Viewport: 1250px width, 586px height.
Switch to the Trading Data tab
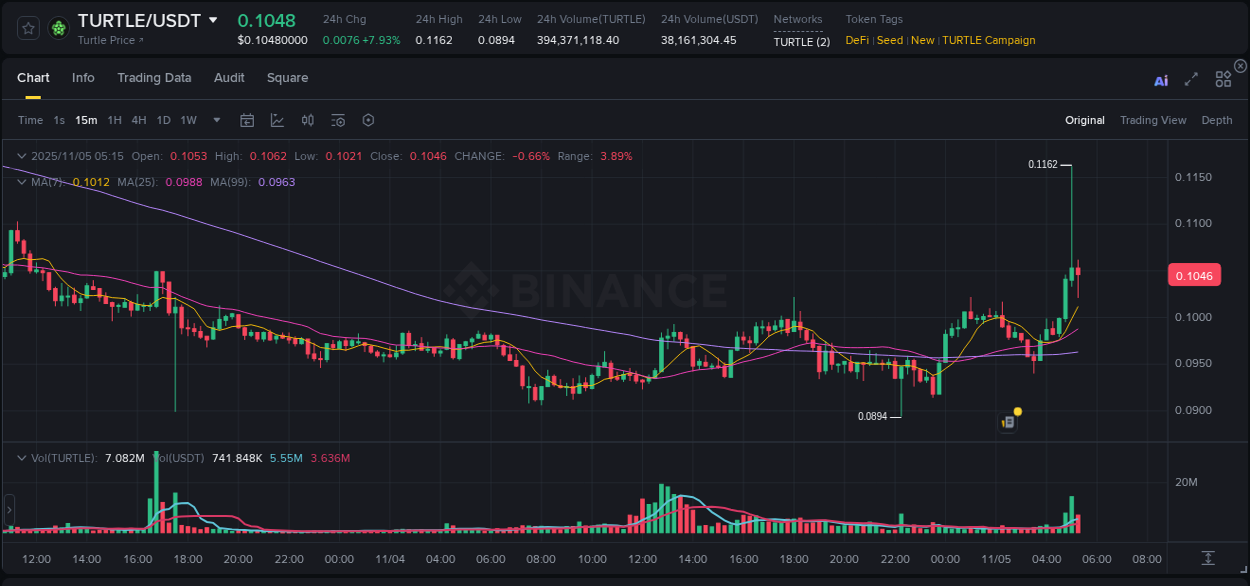(x=155, y=77)
